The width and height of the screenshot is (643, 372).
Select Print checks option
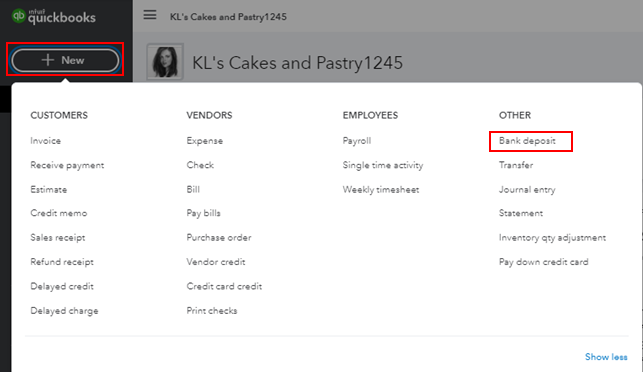[212, 310]
